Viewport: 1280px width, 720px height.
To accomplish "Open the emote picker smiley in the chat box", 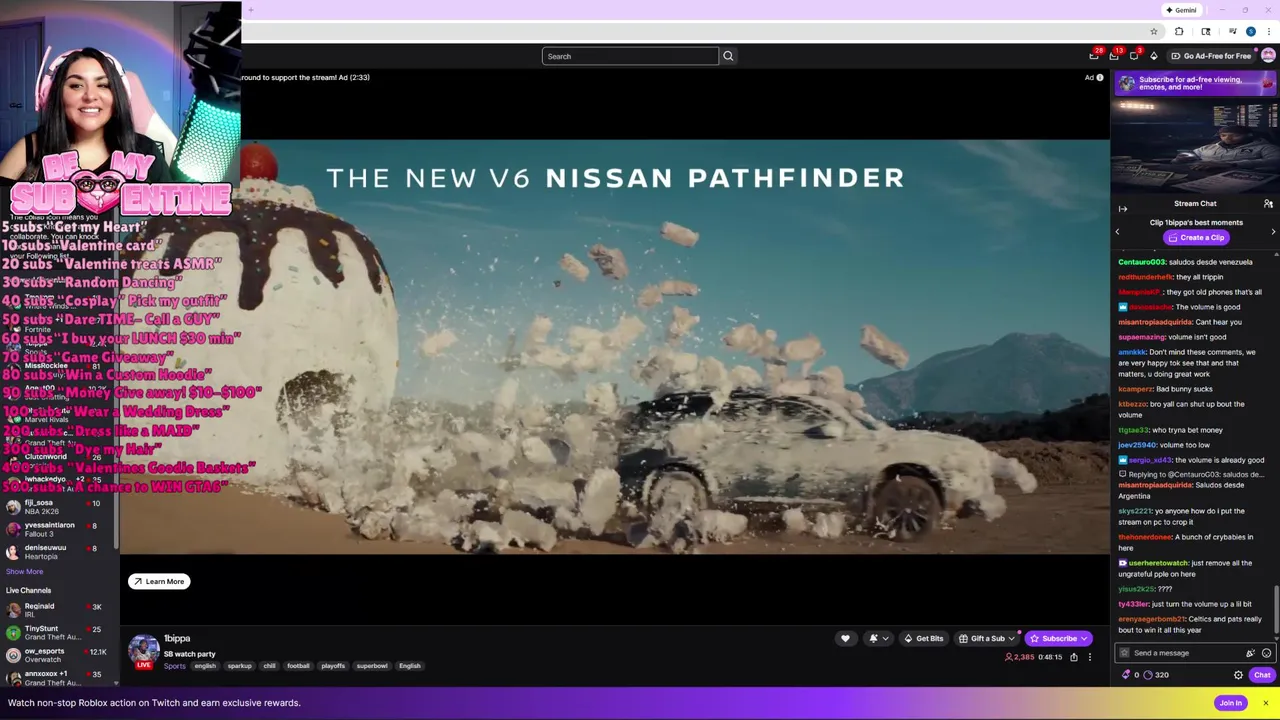I will [1266, 653].
